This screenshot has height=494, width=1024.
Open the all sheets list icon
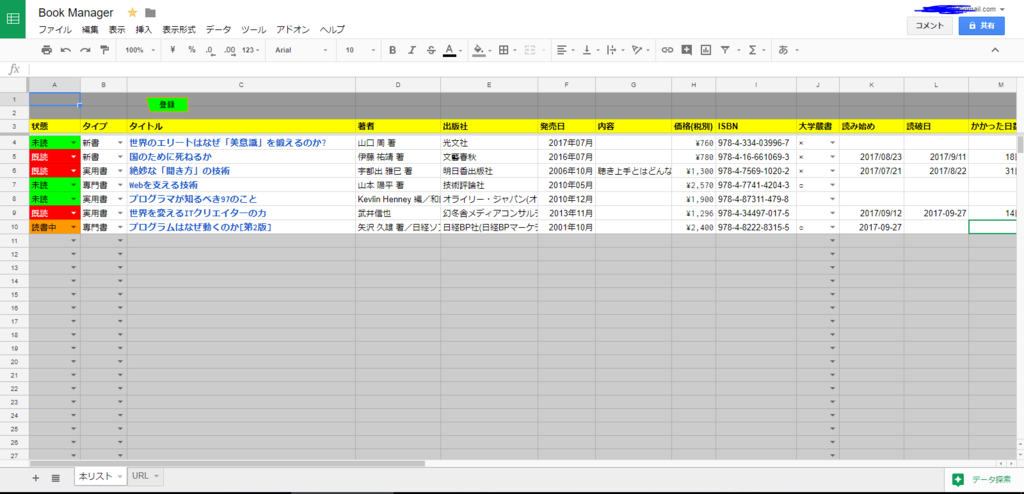click(x=56, y=478)
